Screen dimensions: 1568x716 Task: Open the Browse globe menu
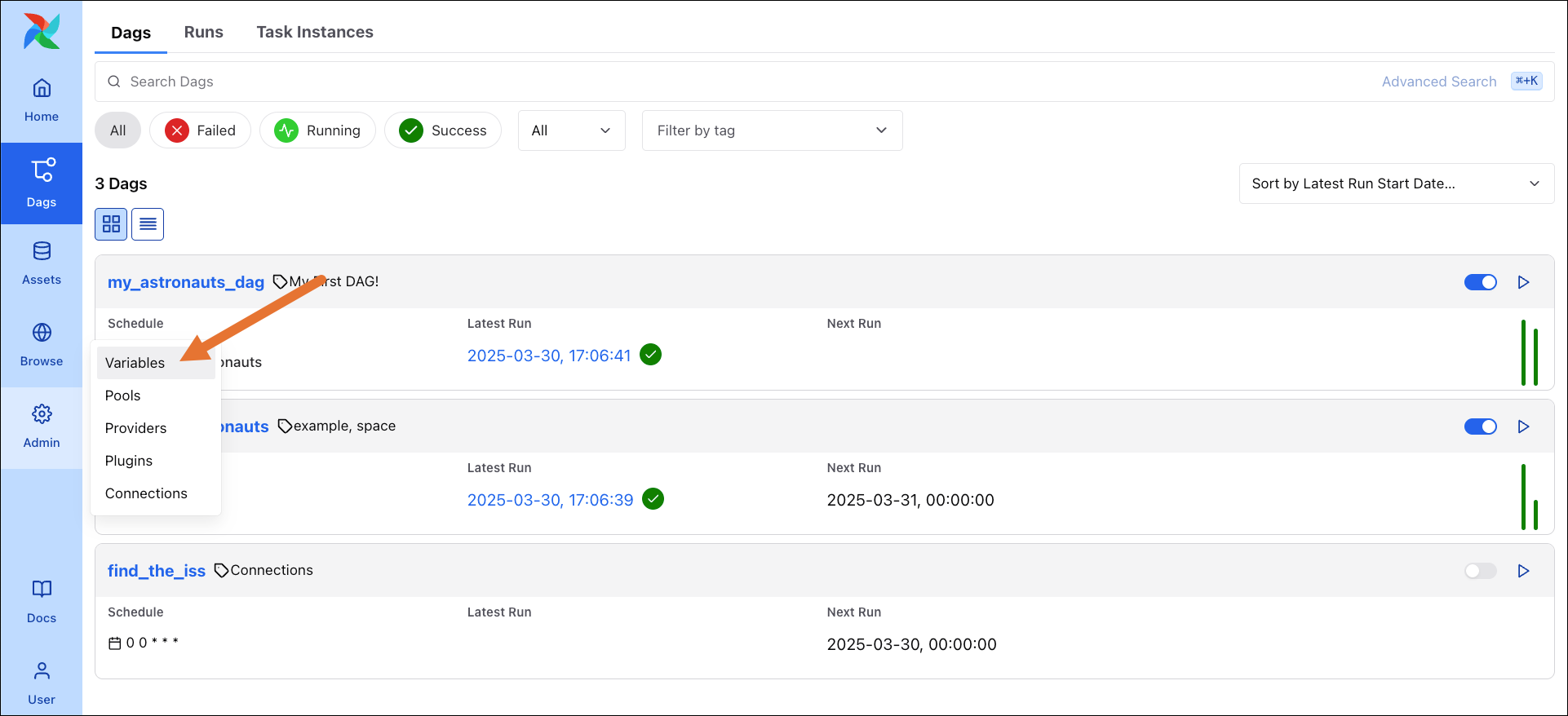click(x=42, y=345)
